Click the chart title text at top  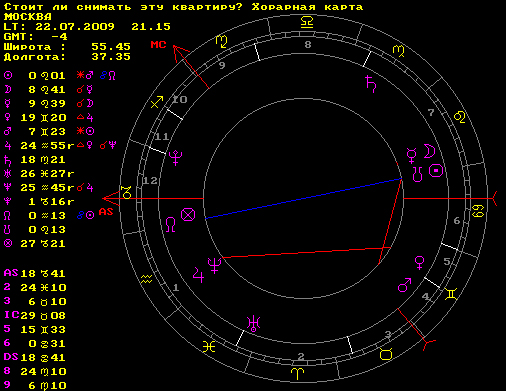[183, 7]
